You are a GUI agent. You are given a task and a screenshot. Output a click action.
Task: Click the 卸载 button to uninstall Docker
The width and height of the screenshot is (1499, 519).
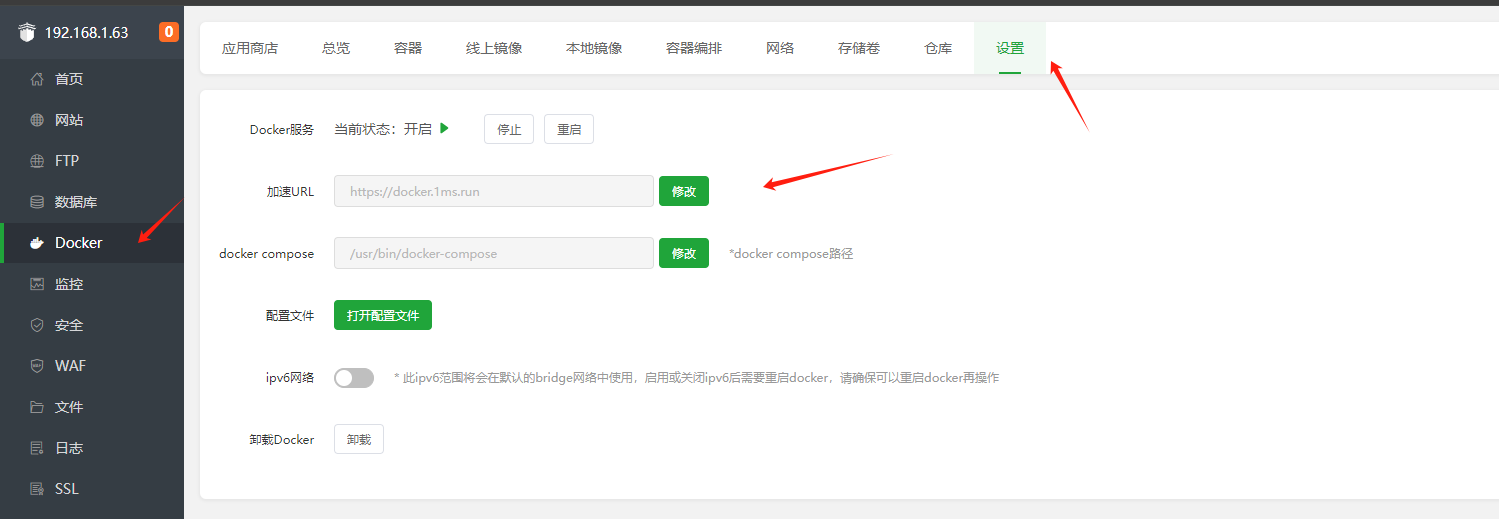(x=359, y=440)
